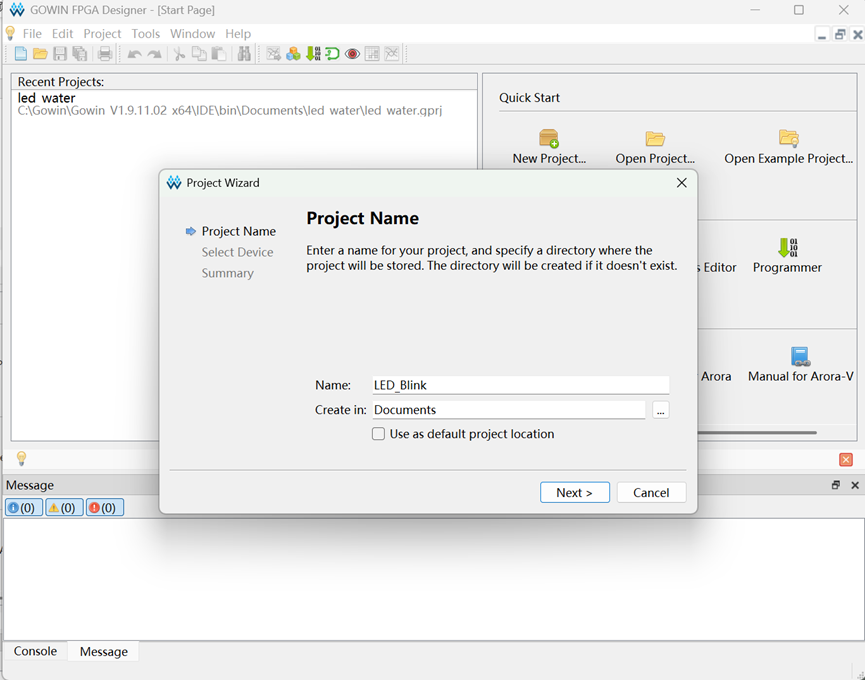Click the '...' browse button for Create in

coord(660,410)
